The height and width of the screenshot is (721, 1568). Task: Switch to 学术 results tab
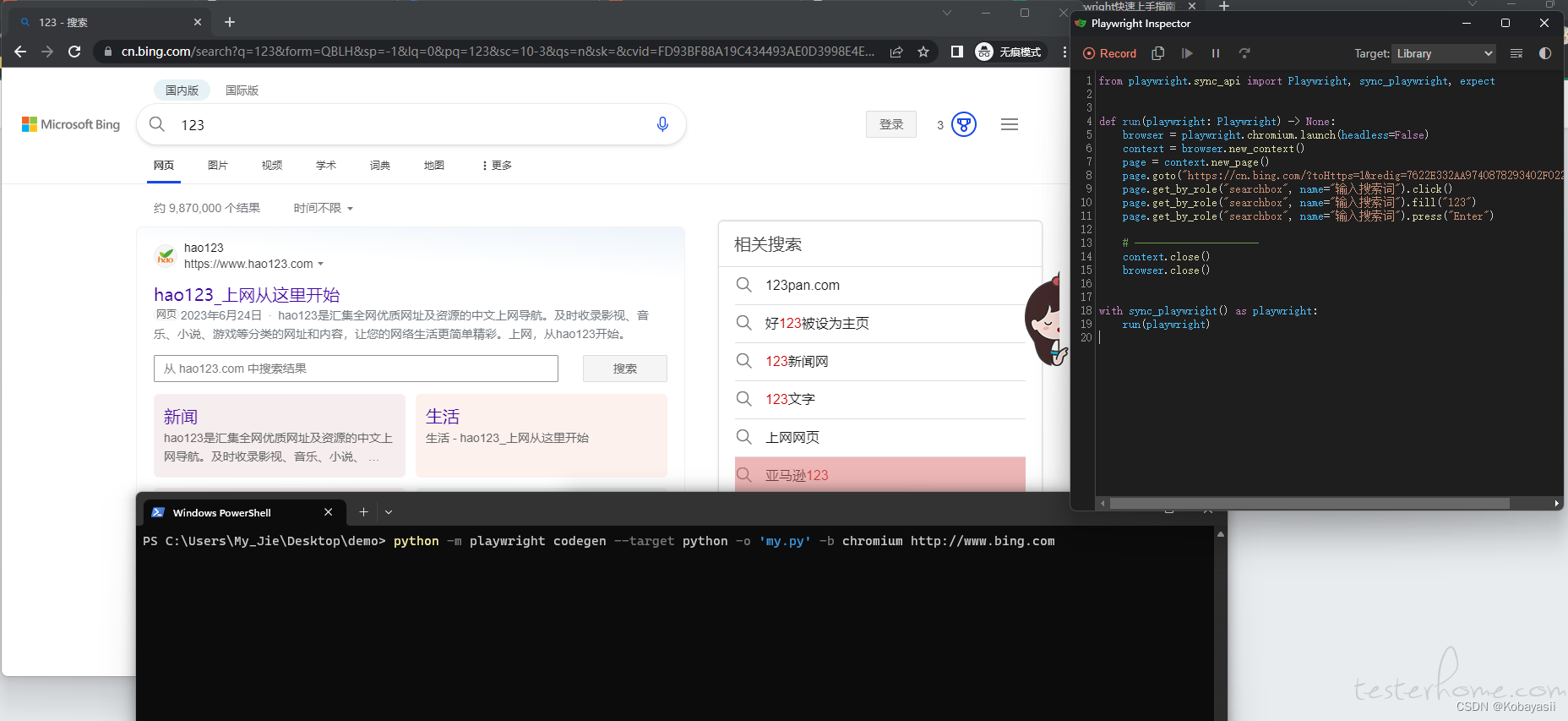tap(326, 165)
